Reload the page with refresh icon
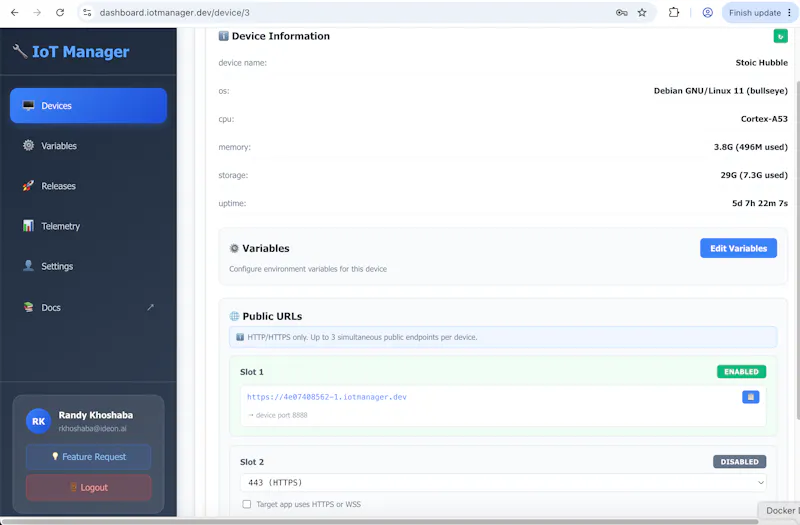This screenshot has width=800, height=525. coord(60,13)
